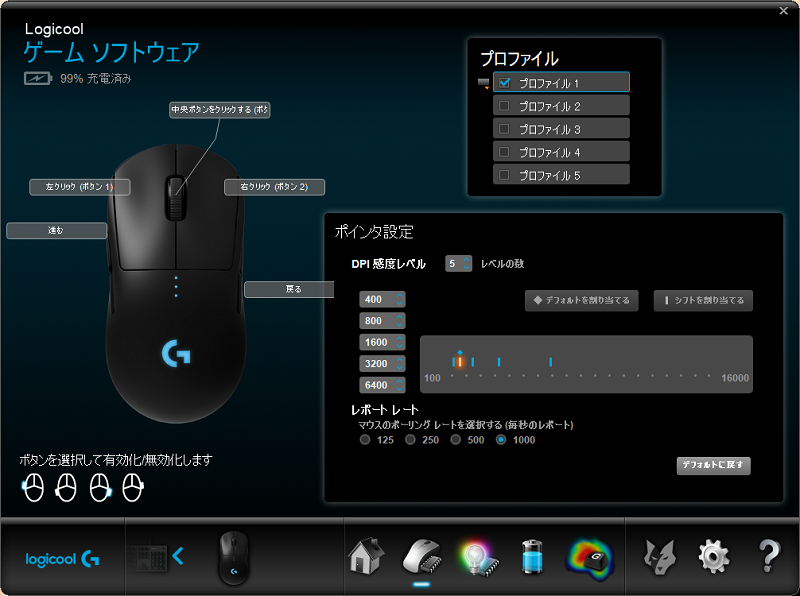Enable the プロファイル 2 checkbox
Screen dimensions: 800x596
504,106
